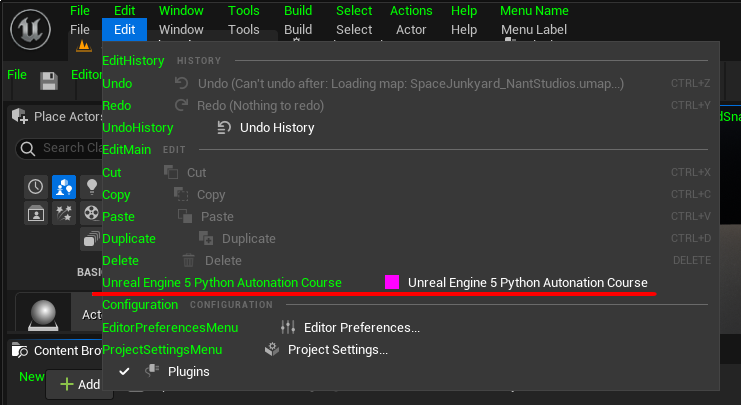Screen dimensions: 741x405
Task: Switch to the Content Browser tab
Action: tap(57, 350)
